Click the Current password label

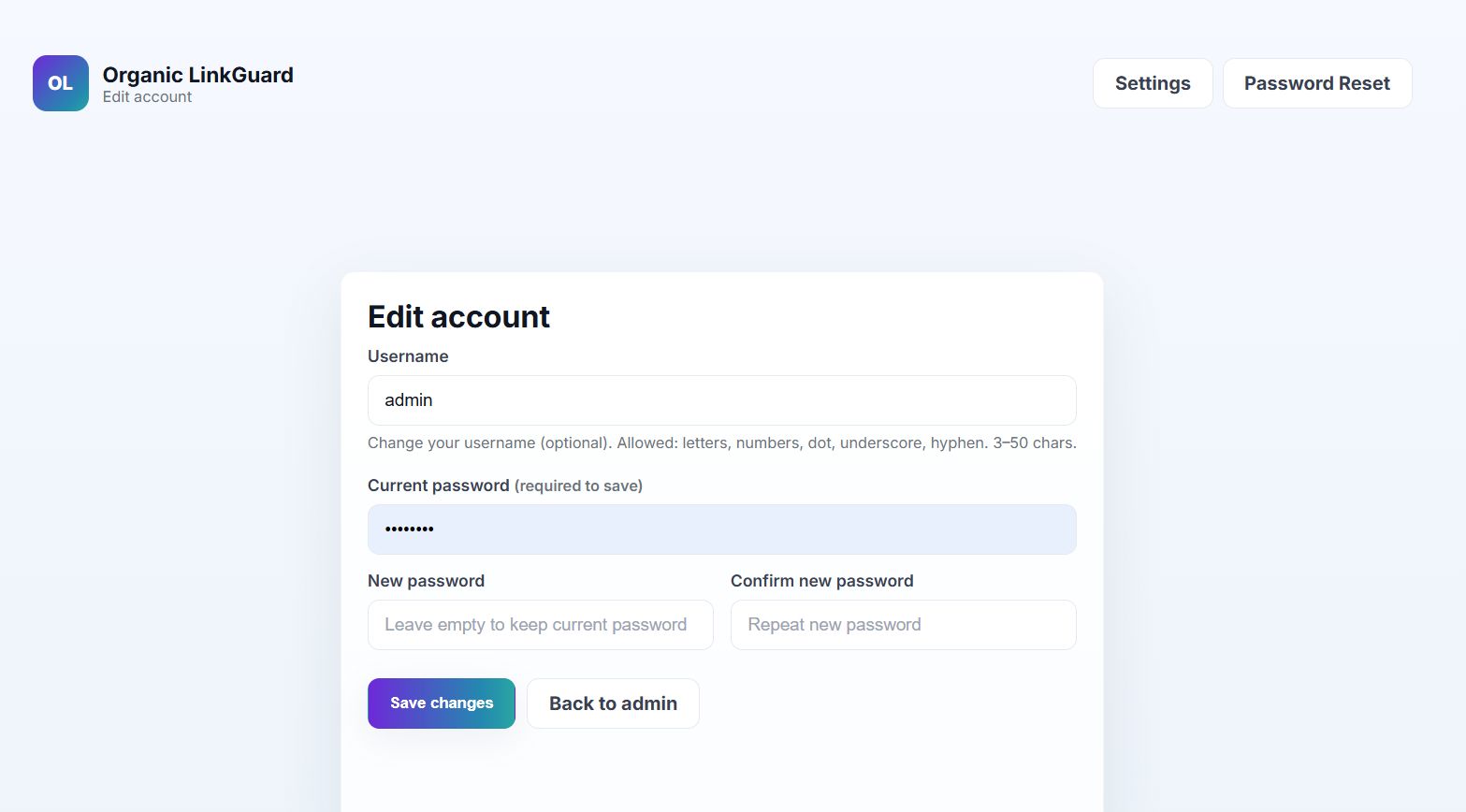(x=438, y=486)
